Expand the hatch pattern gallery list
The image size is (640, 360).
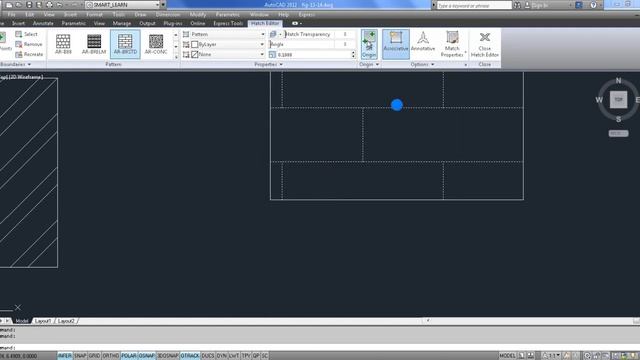(176, 57)
